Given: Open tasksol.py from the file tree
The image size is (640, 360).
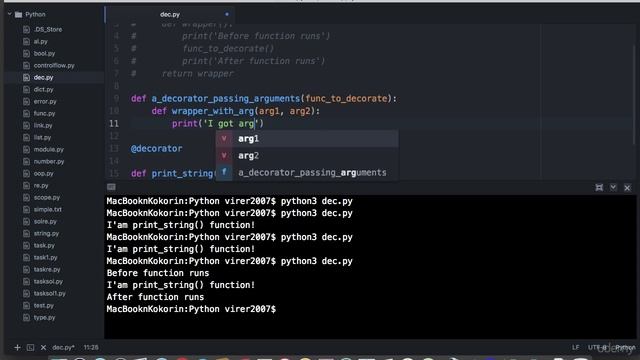Looking at the screenshot, I should click(x=48, y=282).
